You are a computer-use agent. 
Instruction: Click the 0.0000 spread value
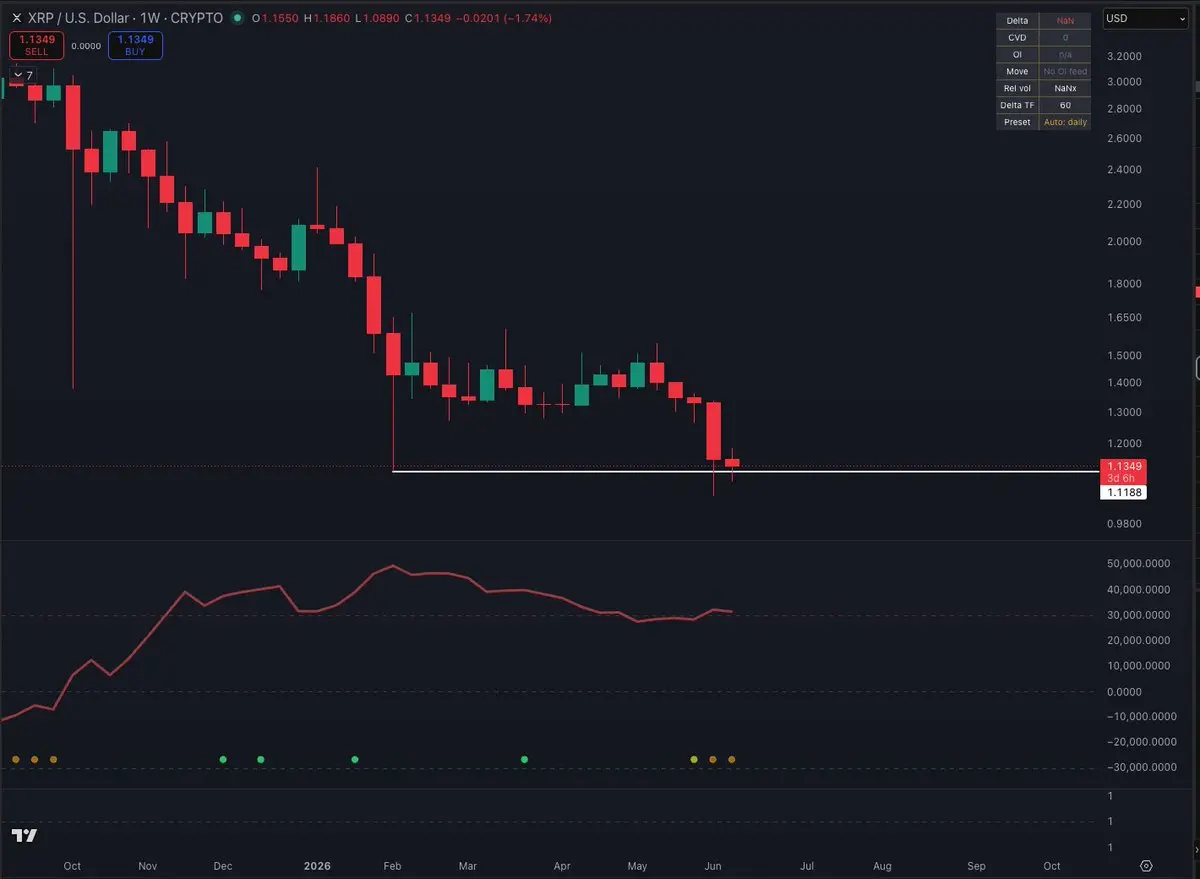[86, 45]
